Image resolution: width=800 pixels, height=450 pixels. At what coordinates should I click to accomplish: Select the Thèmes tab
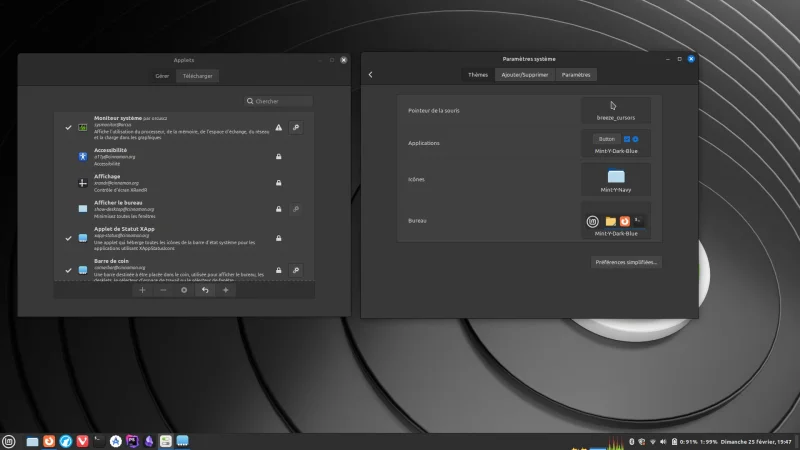click(478, 74)
